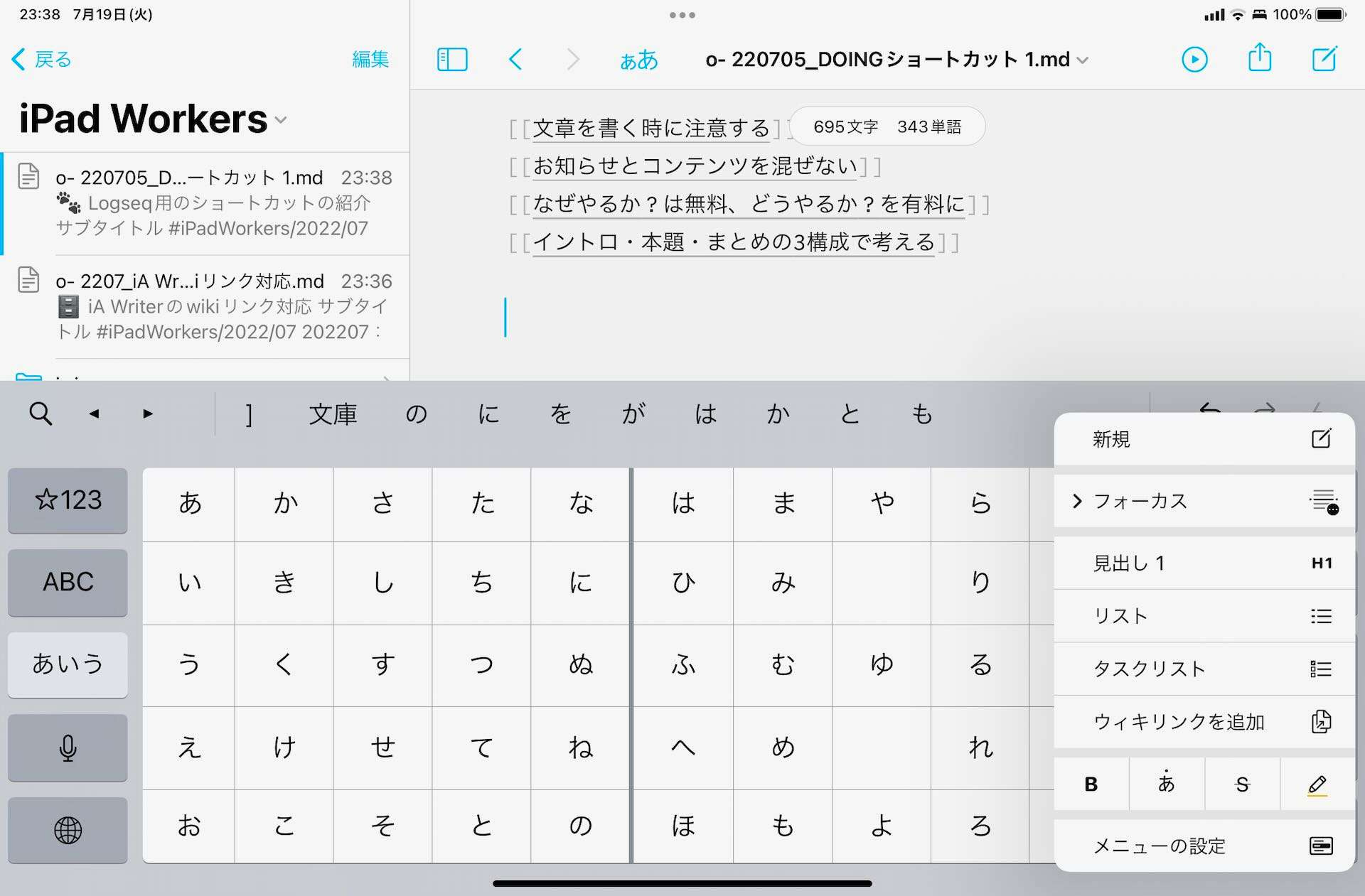1365x896 pixels.
Task: Click the 文庫 shortcut toolbar key
Action: click(333, 412)
